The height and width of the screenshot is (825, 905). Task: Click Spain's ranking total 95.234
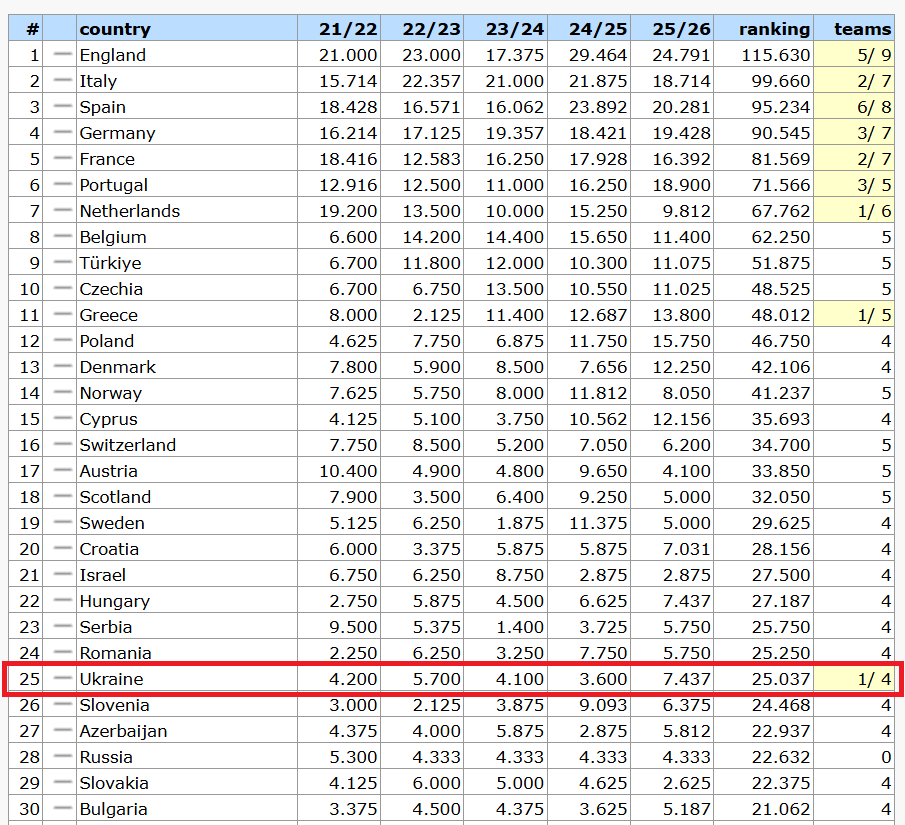776,107
